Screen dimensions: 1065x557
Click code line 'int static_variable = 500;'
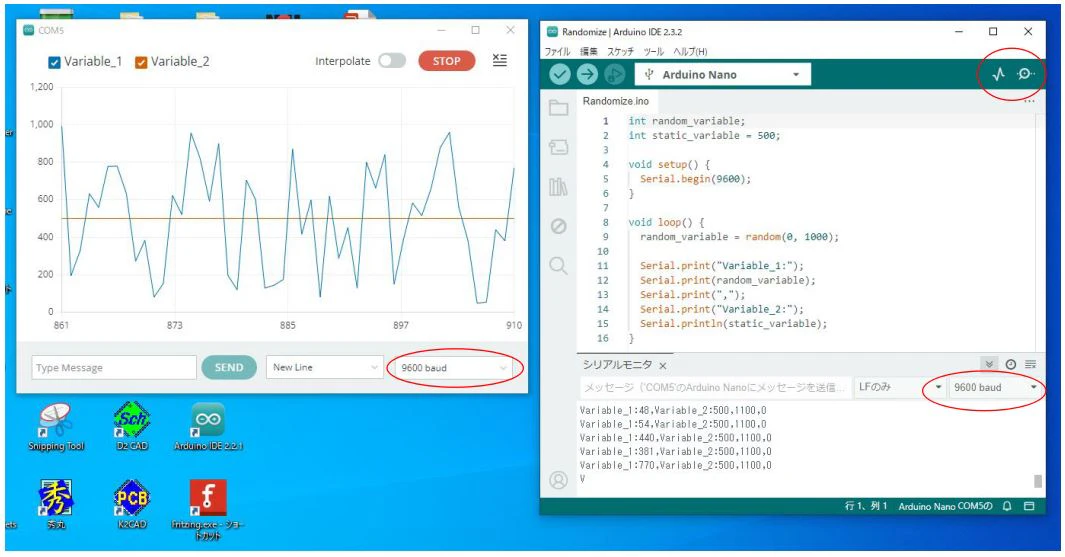point(704,136)
